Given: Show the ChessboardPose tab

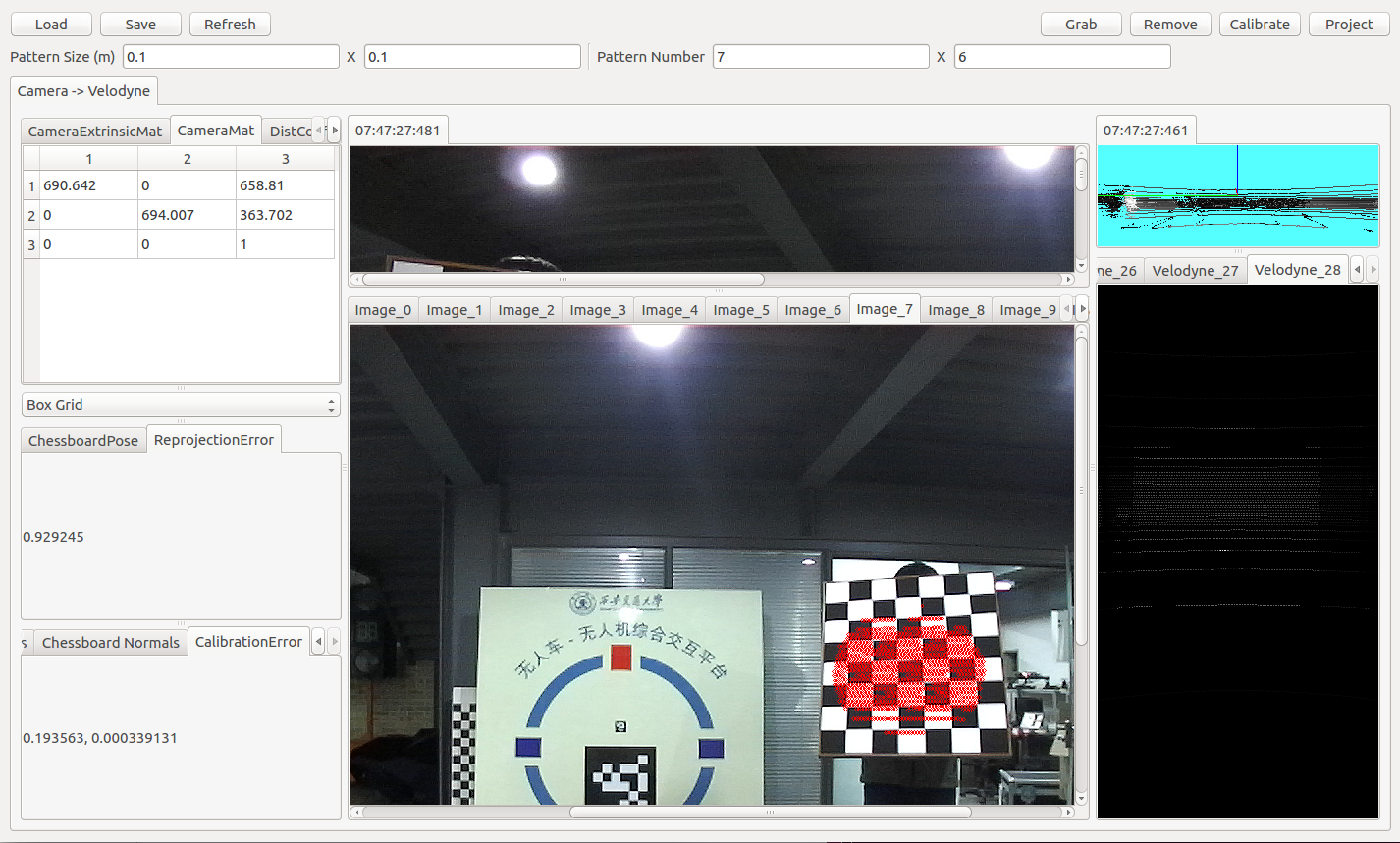Looking at the screenshot, I should [83, 441].
